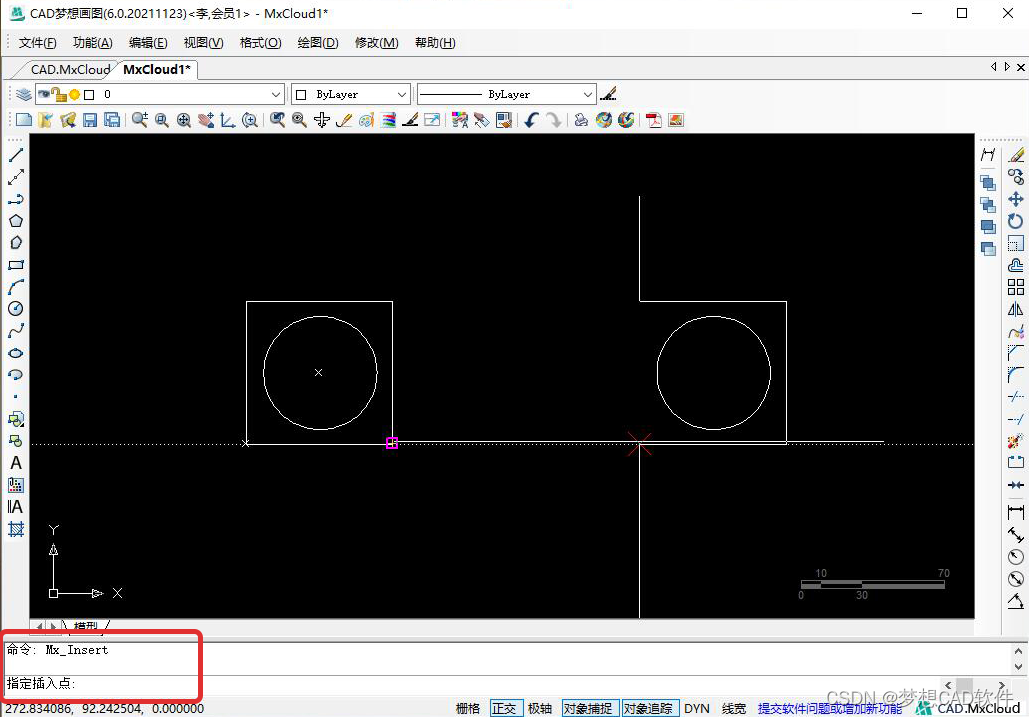Open the 绘图(D) menu

(x=318, y=43)
